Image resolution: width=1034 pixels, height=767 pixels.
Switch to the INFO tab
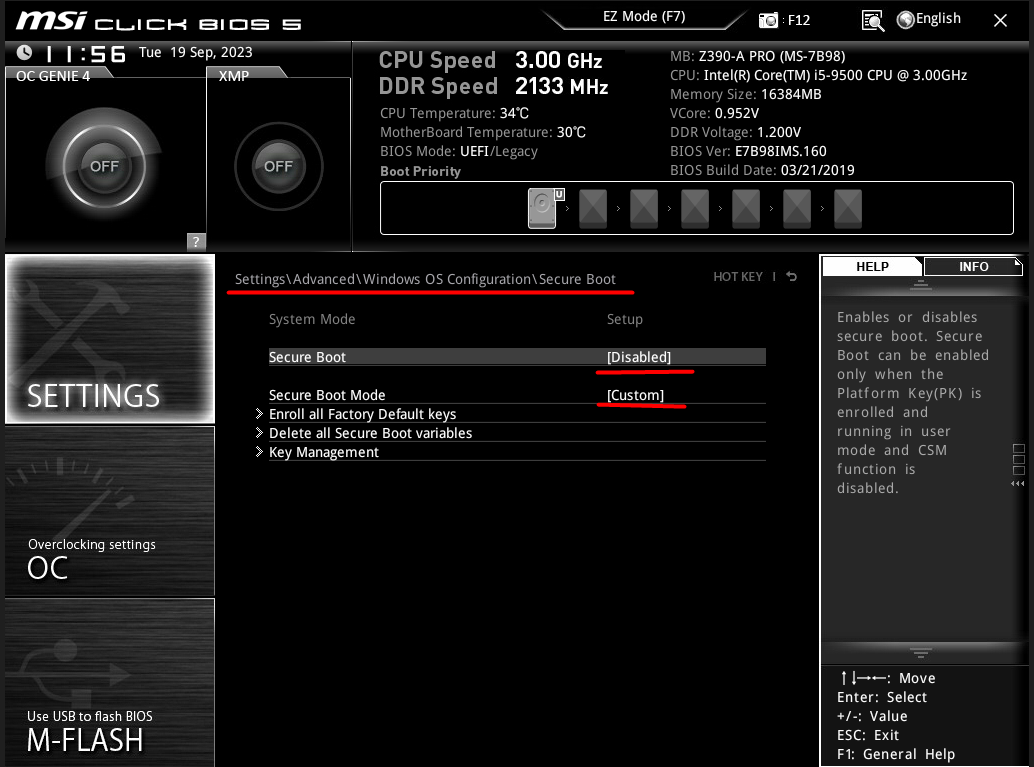tap(973, 266)
